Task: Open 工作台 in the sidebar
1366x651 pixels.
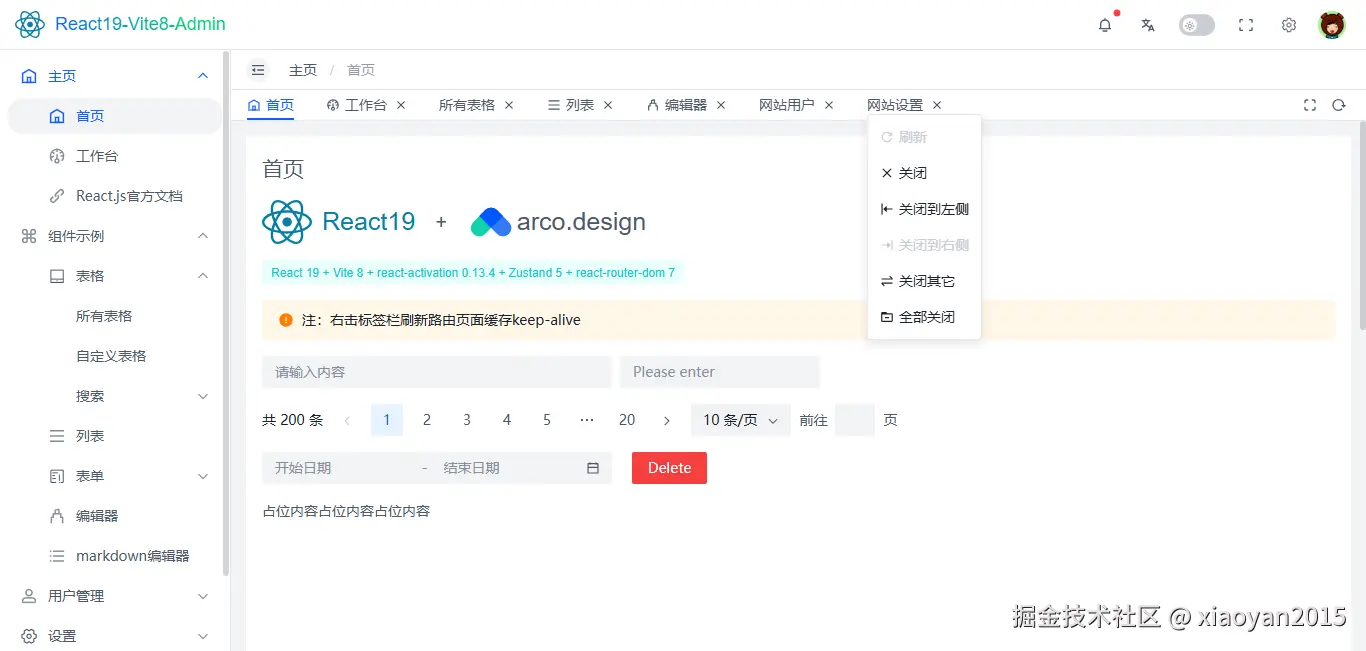Action: pos(115,156)
